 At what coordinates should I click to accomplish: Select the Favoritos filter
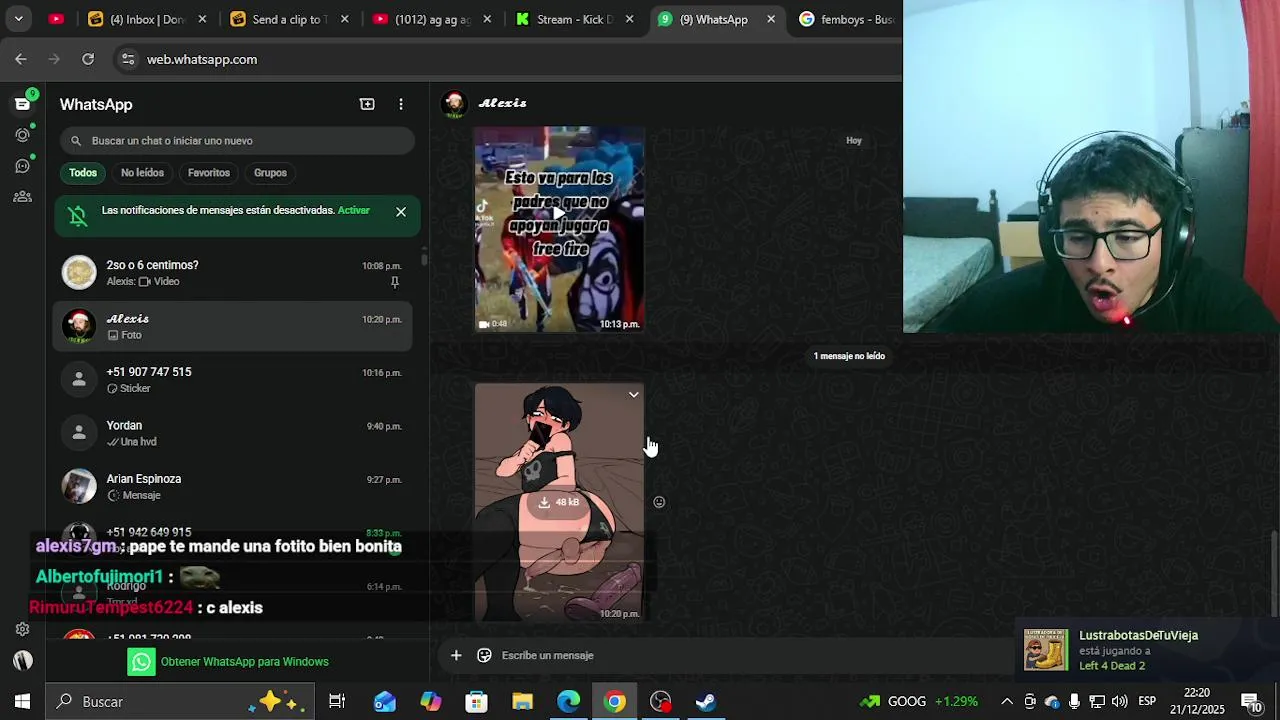(209, 173)
